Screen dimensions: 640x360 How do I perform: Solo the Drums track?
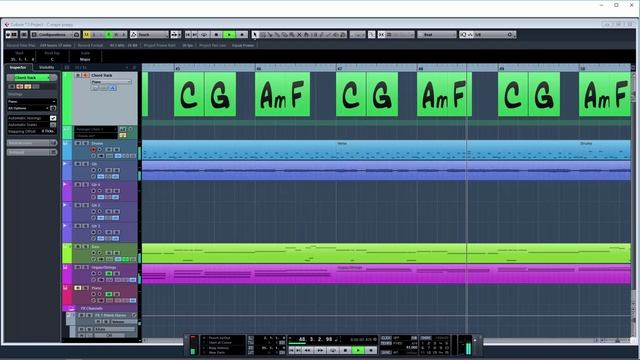[x=86, y=143]
